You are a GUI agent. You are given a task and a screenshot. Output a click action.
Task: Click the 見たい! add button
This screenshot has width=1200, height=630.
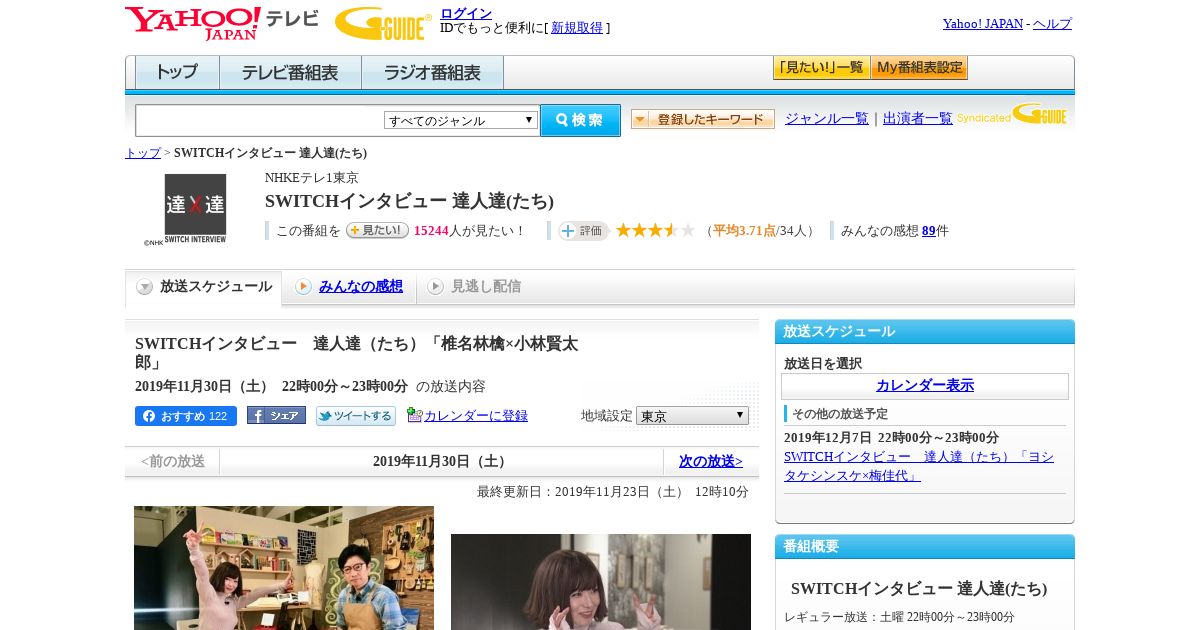pyautogui.click(x=377, y=230)
